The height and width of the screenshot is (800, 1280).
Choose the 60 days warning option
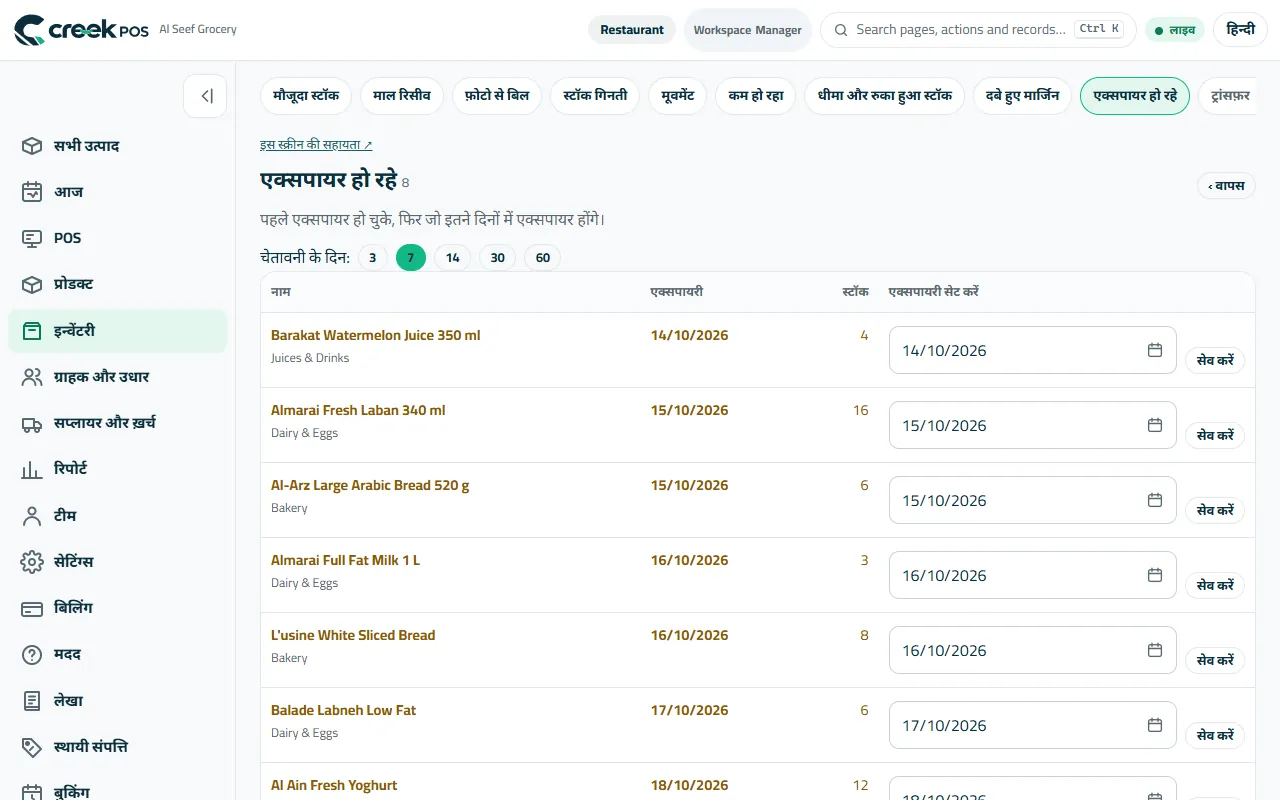click(543, 258)
